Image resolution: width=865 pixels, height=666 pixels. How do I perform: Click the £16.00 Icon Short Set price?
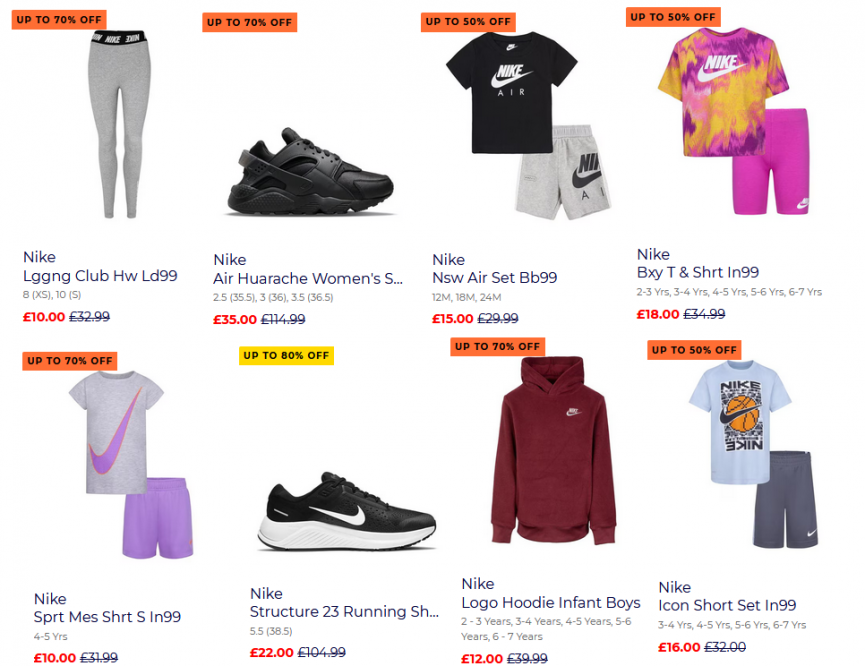coord(679,647)
